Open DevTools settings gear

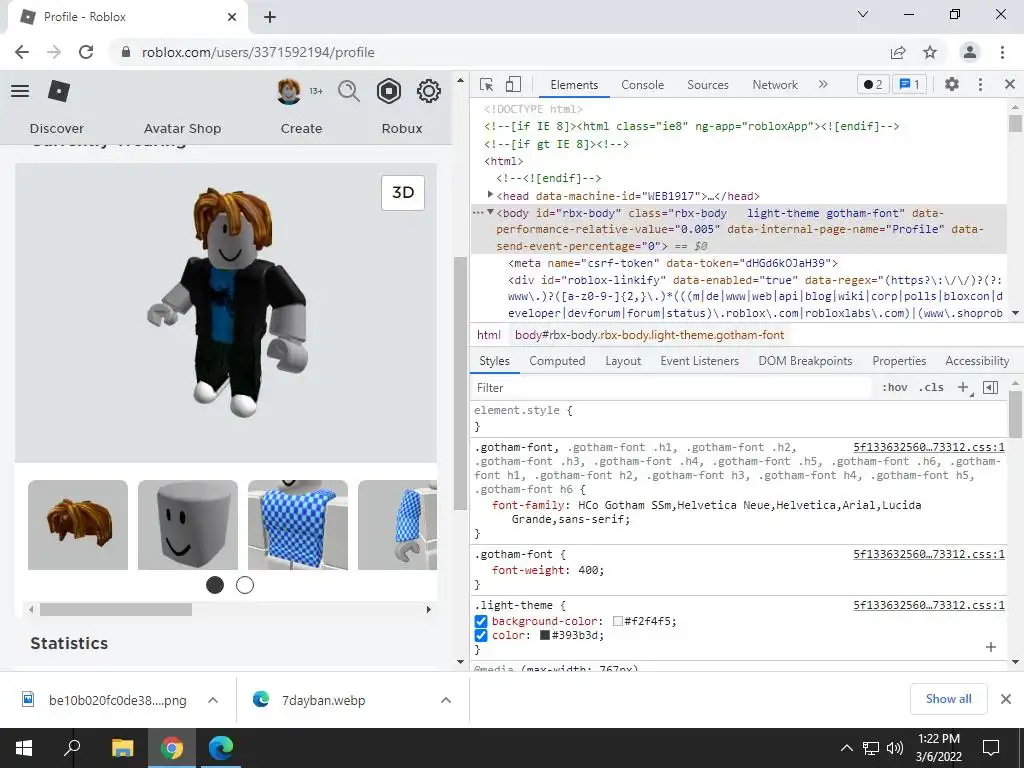952,84
